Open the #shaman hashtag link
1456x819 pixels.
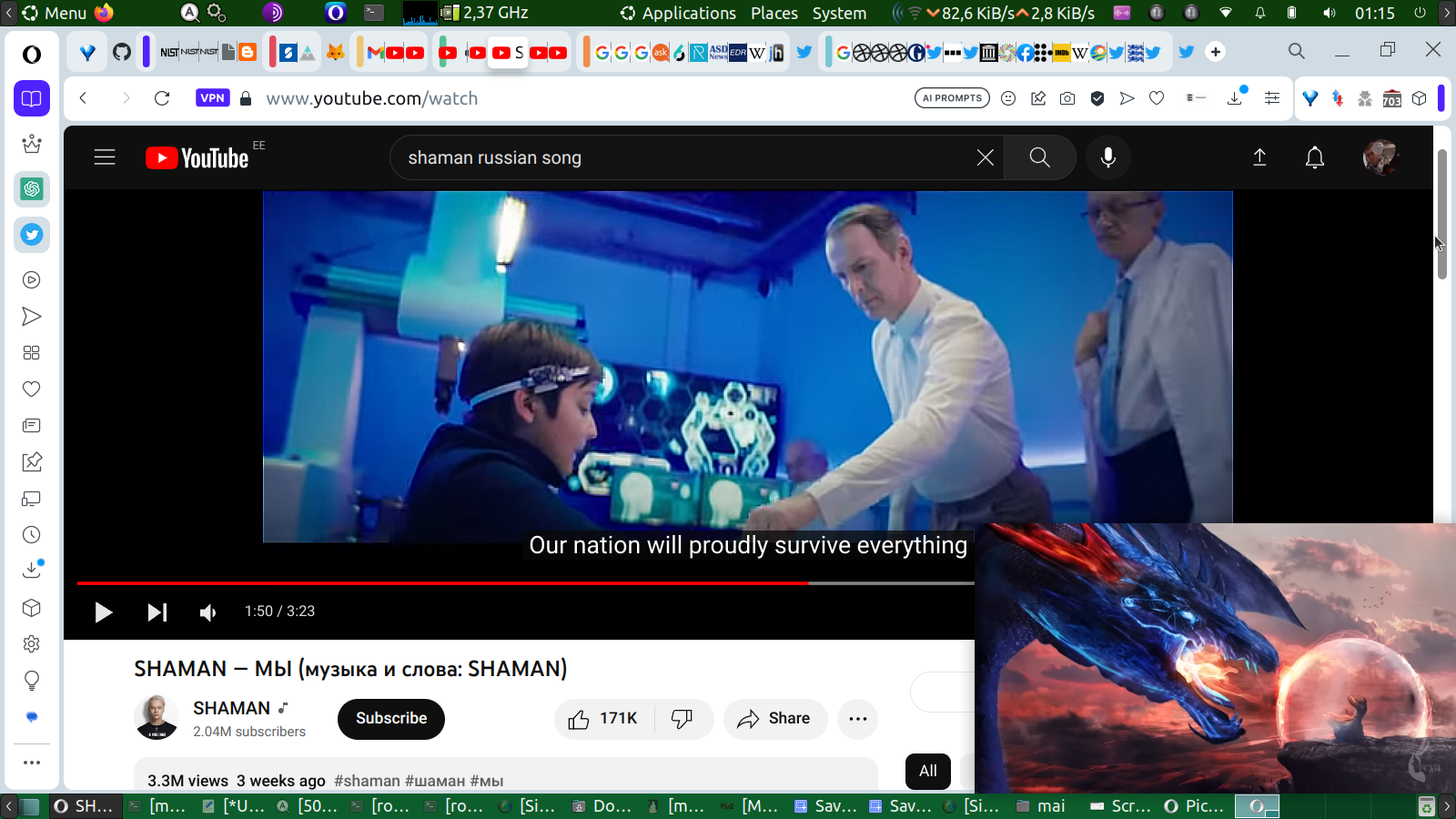click(367, 781)
